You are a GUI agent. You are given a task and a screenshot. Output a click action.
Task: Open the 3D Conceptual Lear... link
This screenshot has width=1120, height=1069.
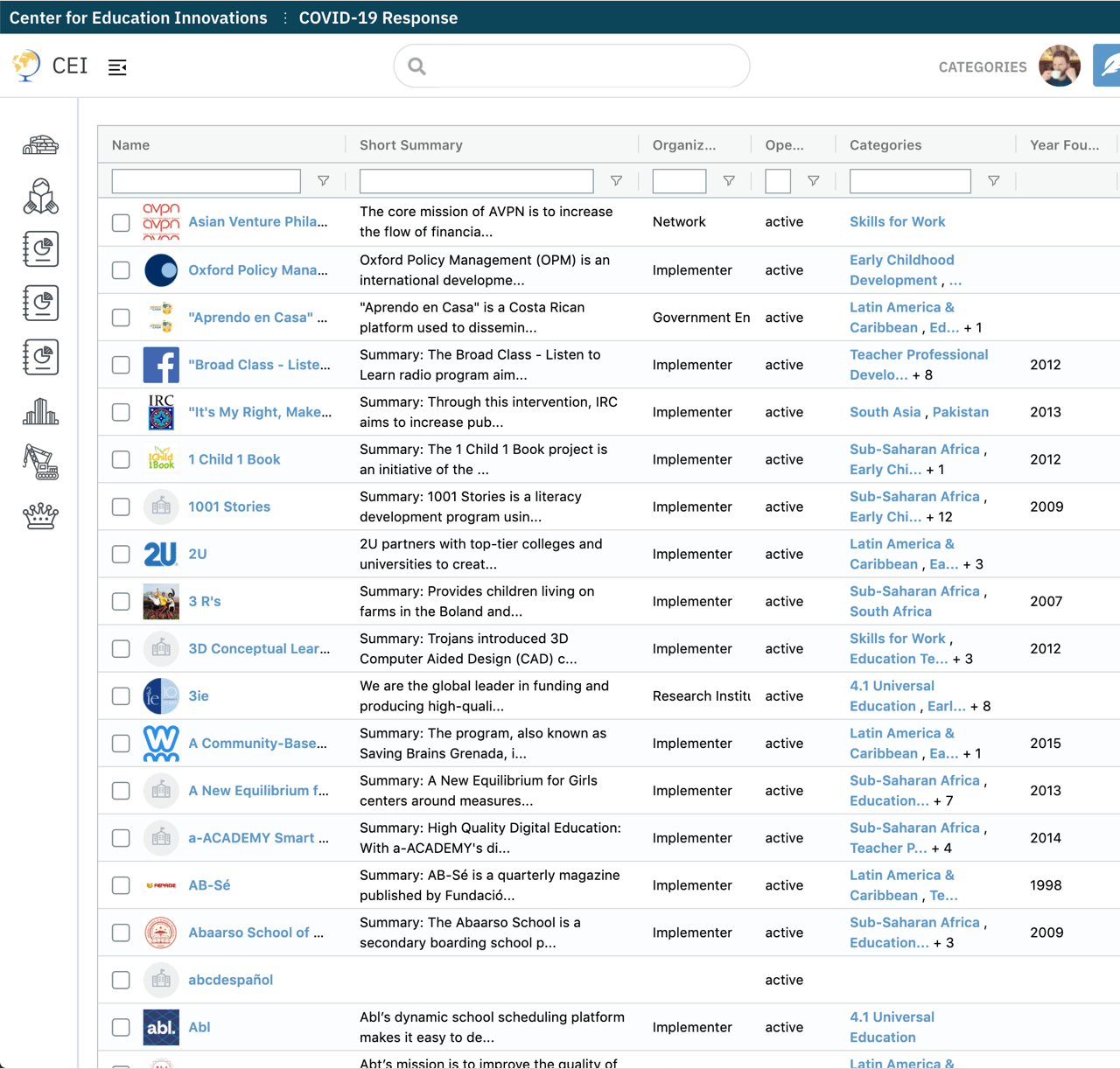click(x=259, y=649)
